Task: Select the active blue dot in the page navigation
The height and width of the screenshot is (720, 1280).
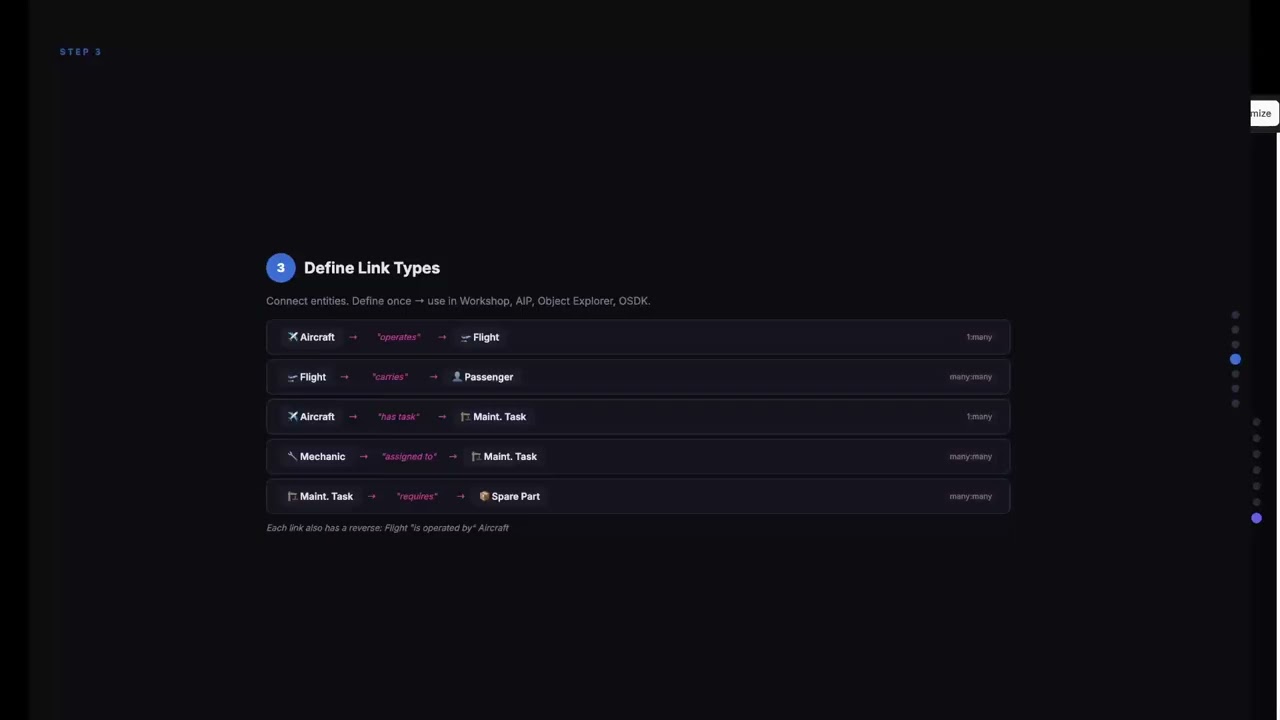Action: (x=1235, y=359)
